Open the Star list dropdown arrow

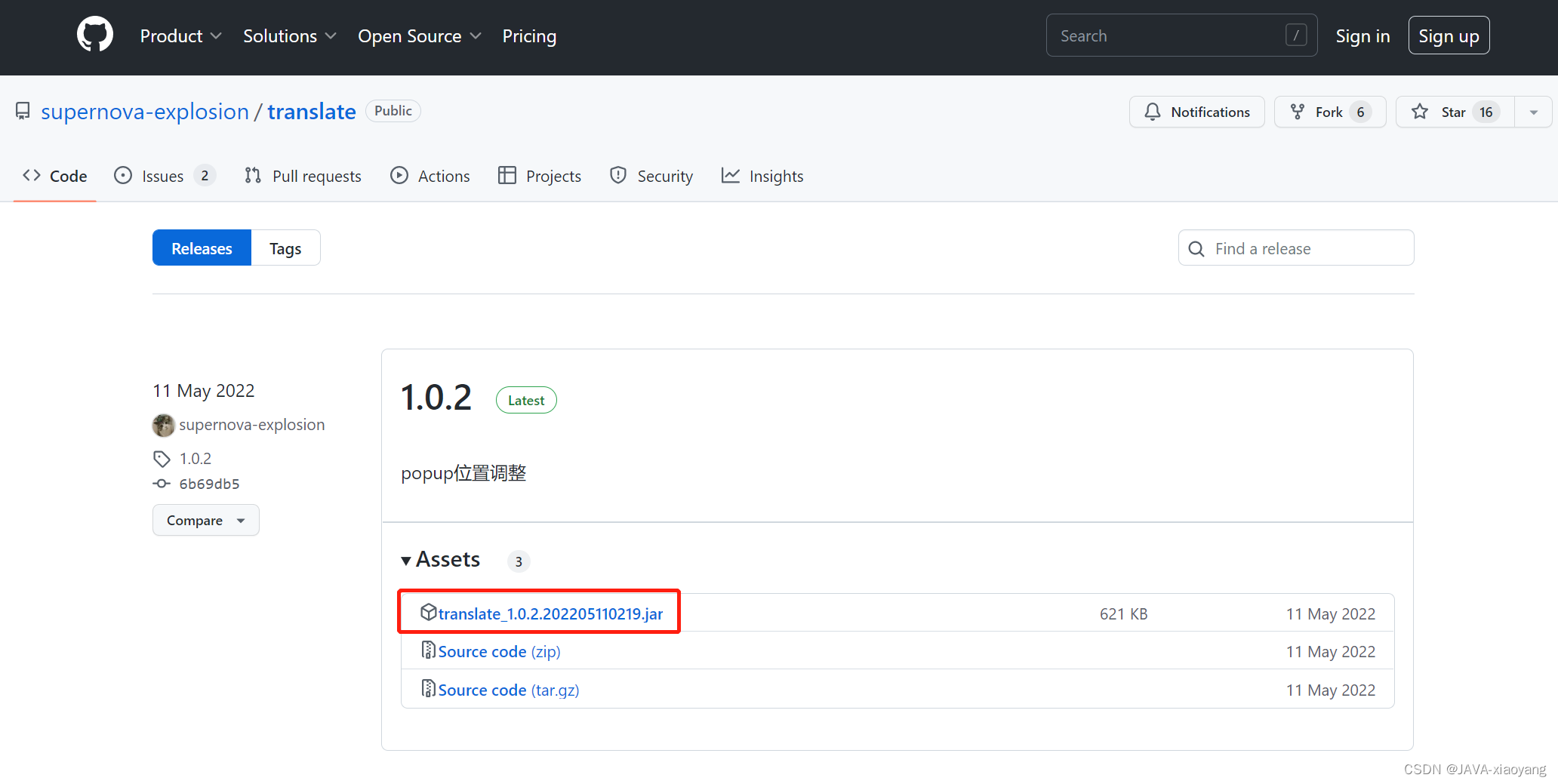tap(1533, 112)
